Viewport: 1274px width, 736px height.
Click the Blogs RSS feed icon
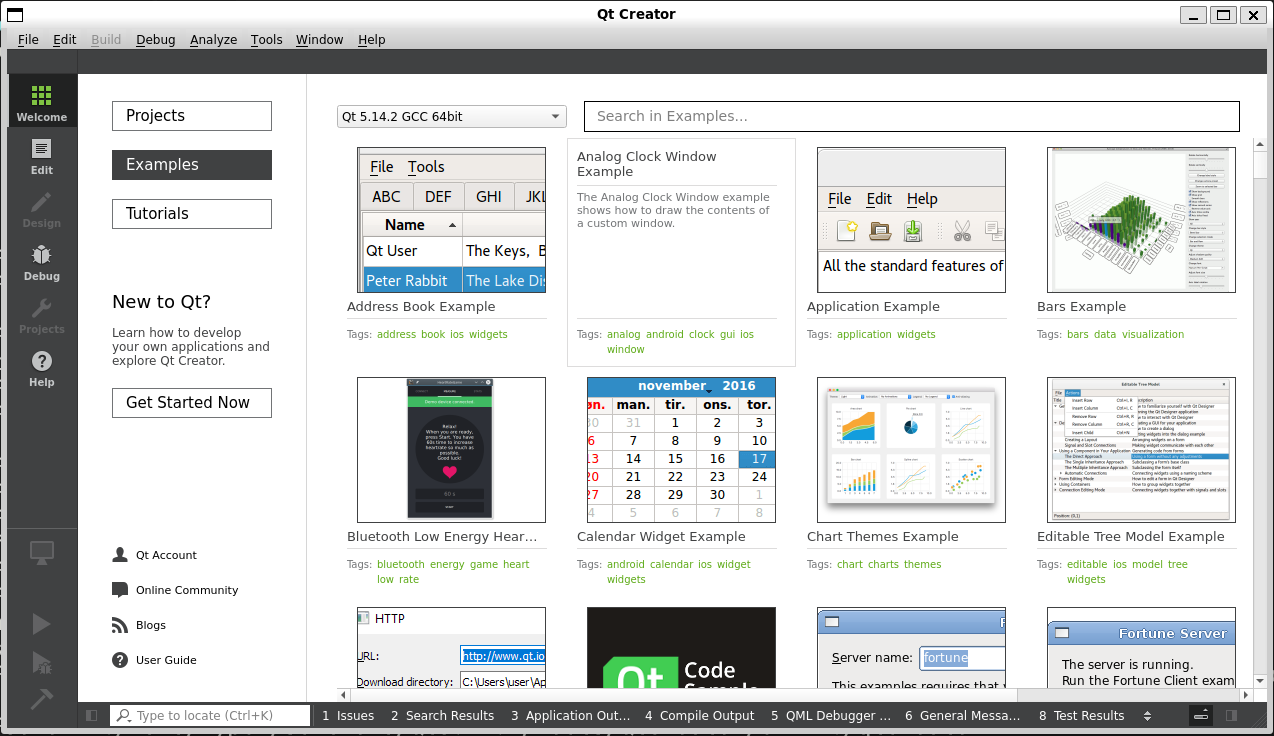pos(120,625)
